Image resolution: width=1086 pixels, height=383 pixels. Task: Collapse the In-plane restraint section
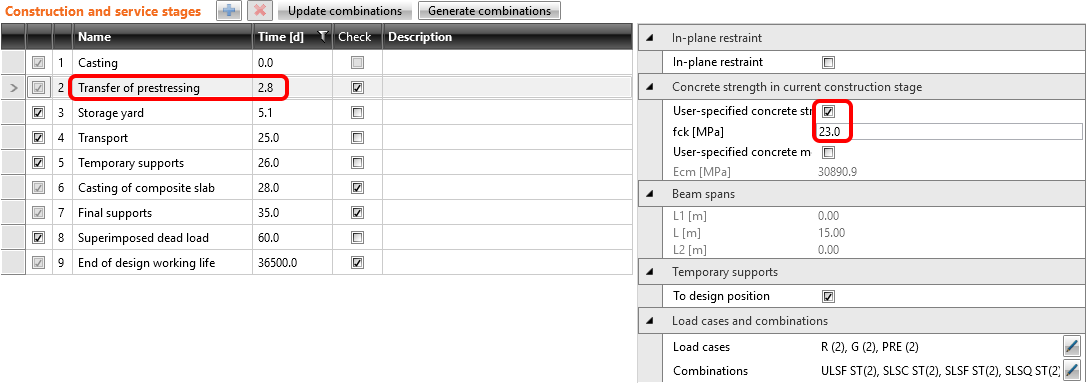tap(649, 39)
